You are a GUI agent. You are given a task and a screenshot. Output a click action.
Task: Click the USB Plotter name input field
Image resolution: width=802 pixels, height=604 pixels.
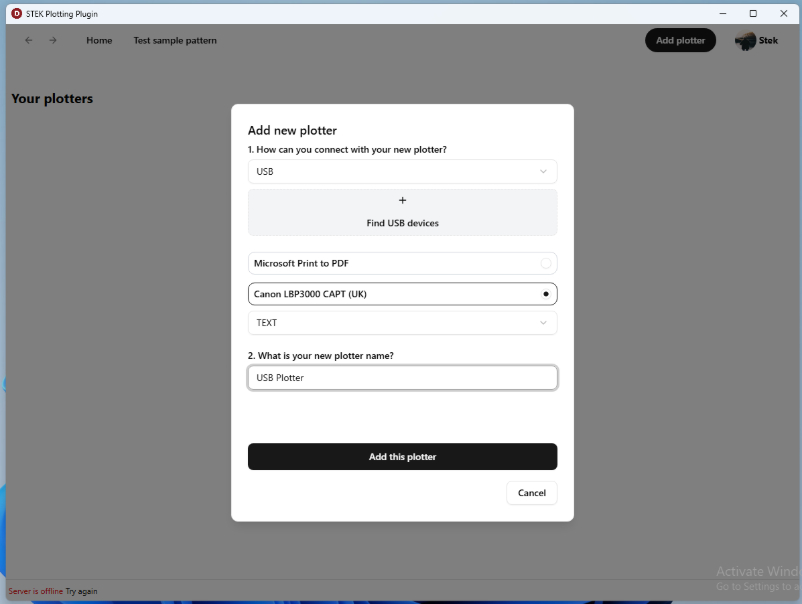[402, 377]
